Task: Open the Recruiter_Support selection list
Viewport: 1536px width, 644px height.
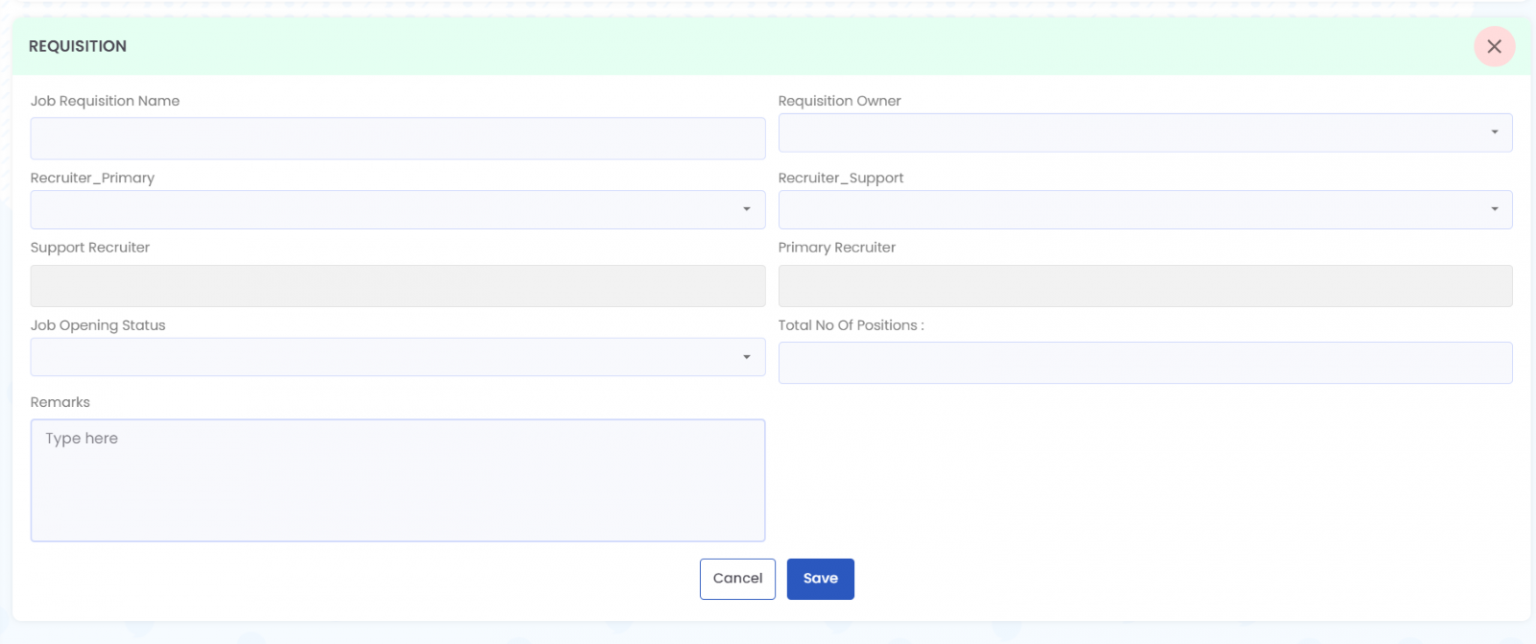Action: (1100, 209)
